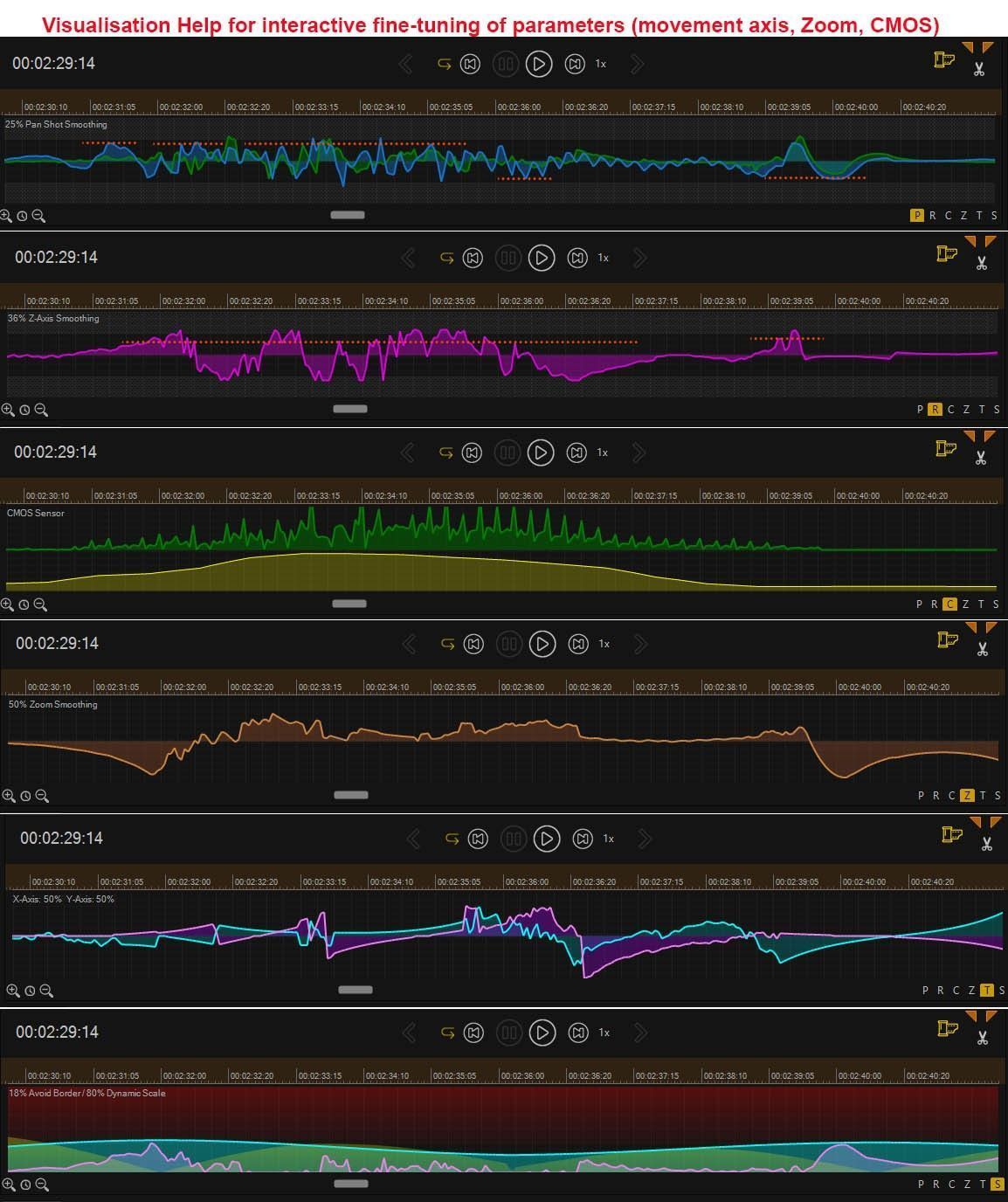Click the R letter in Zoom Smoothing panel
This screenshot has height=1202, width=1008.
[x=936, y=796]
